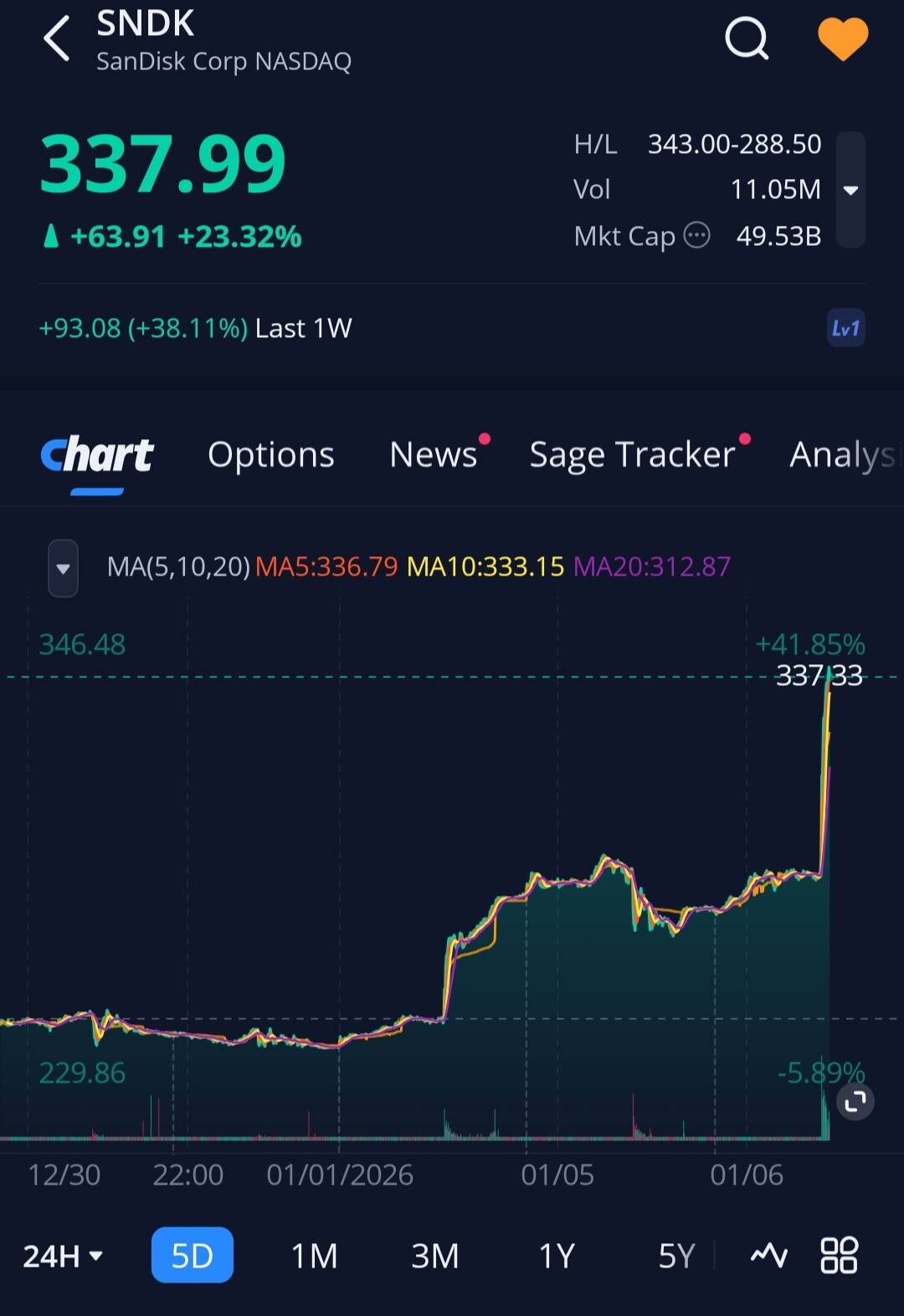904x1316 pixels.
Task: Select the 1M timeframe
Action: tap(314, 1256)
